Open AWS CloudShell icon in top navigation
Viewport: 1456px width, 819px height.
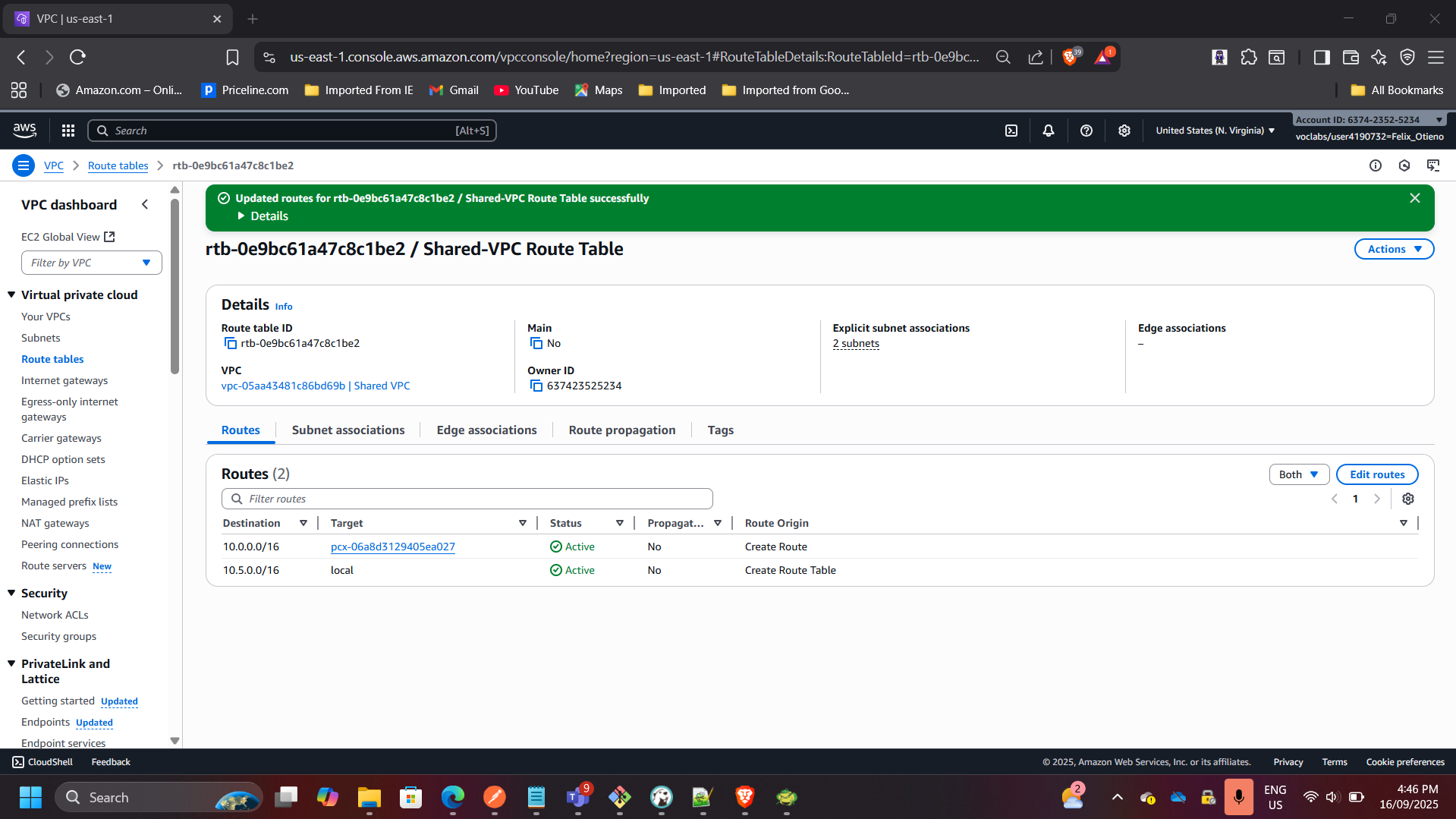1011,131
